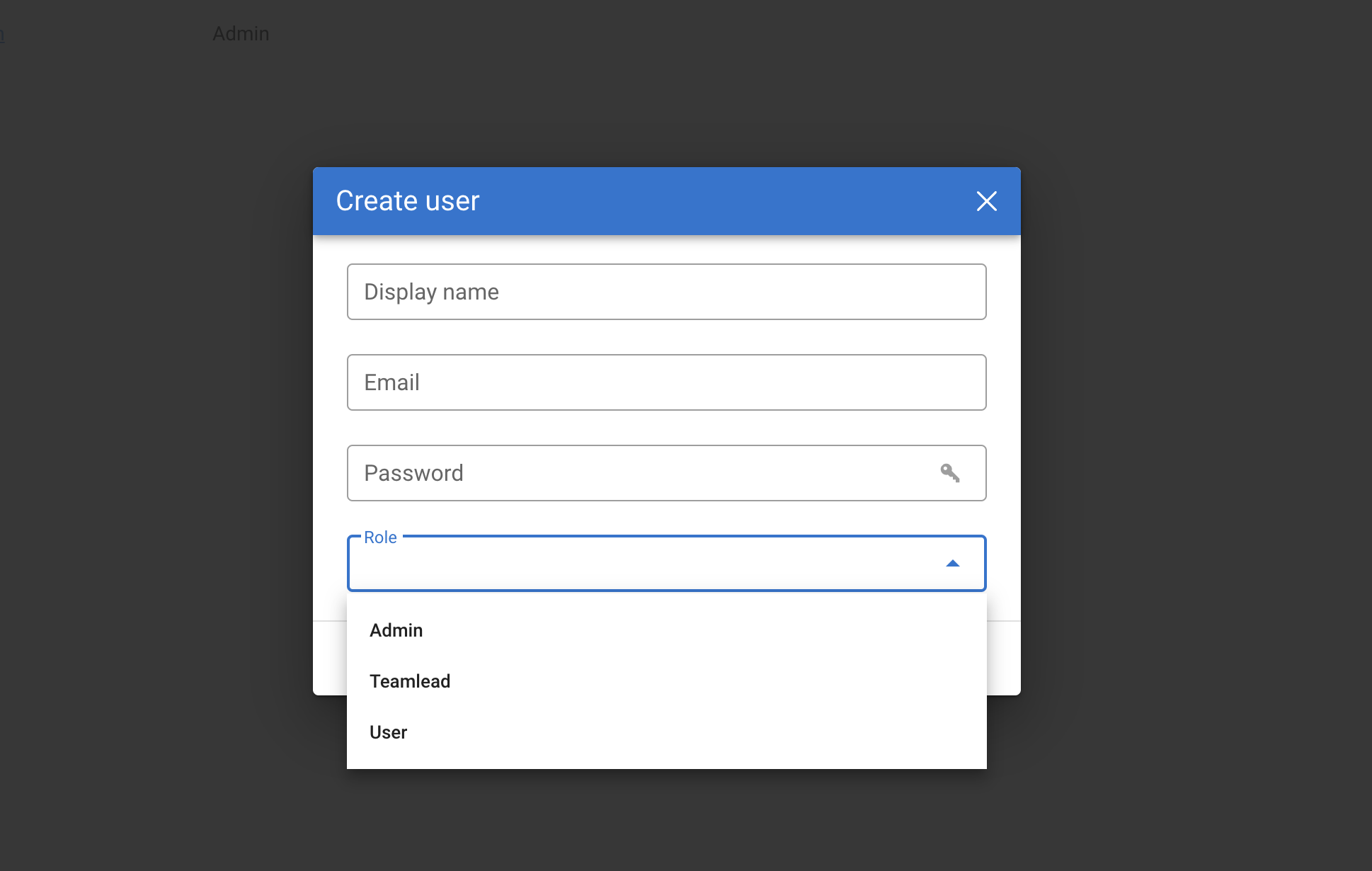Click the key icon to generate password
This screenshot has height=871, width=1372.
(x=949, y=473)
